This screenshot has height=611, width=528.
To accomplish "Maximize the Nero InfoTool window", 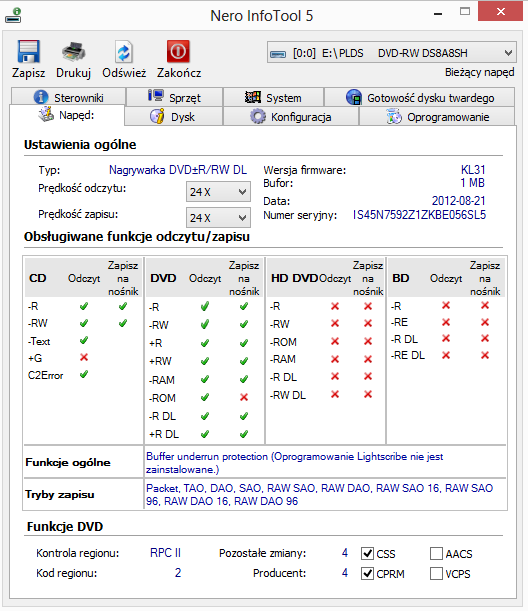I will [x=465, y=12].
